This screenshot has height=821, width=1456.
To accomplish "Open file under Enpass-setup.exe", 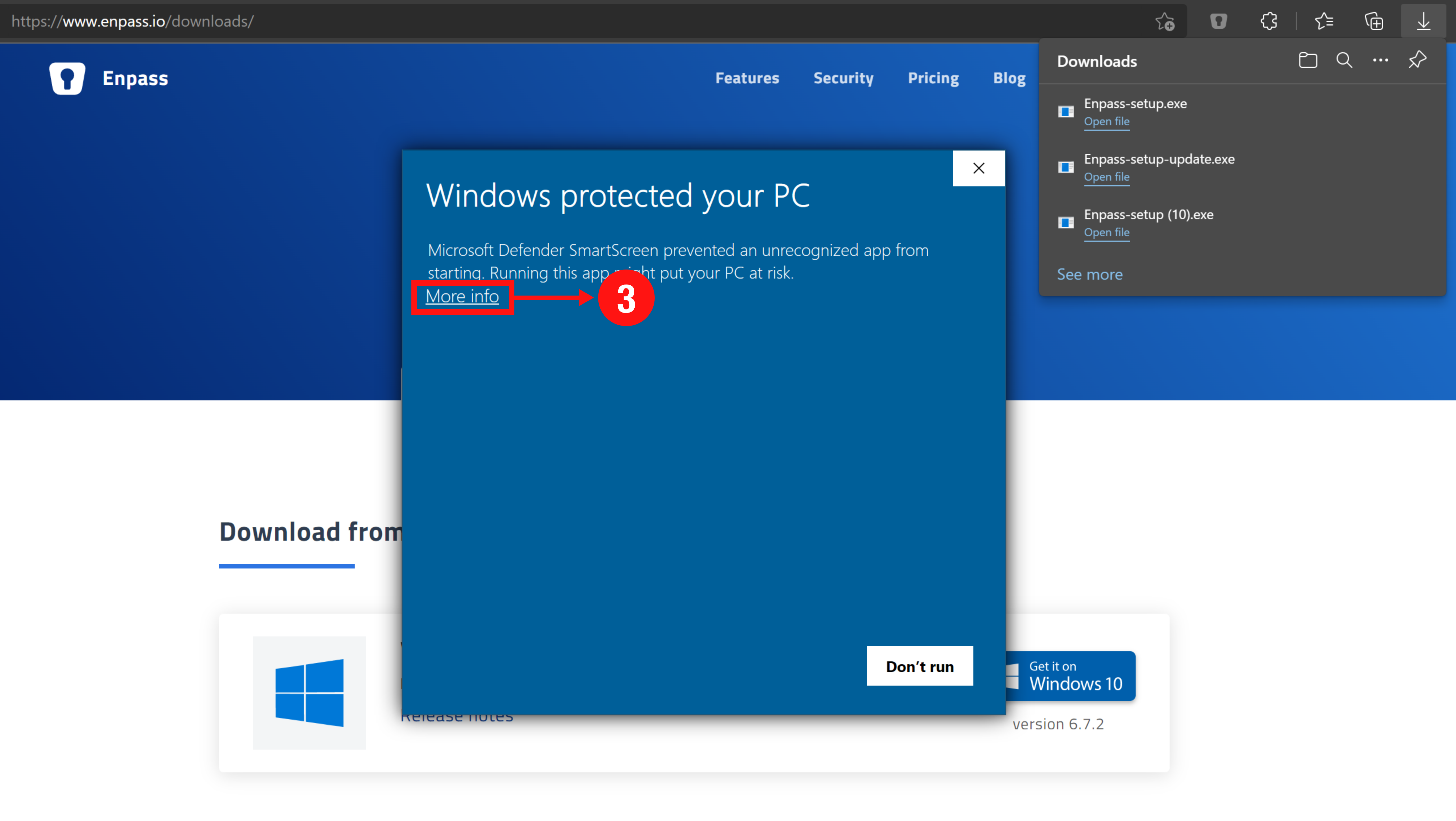I will click(x=1106, y=121).
